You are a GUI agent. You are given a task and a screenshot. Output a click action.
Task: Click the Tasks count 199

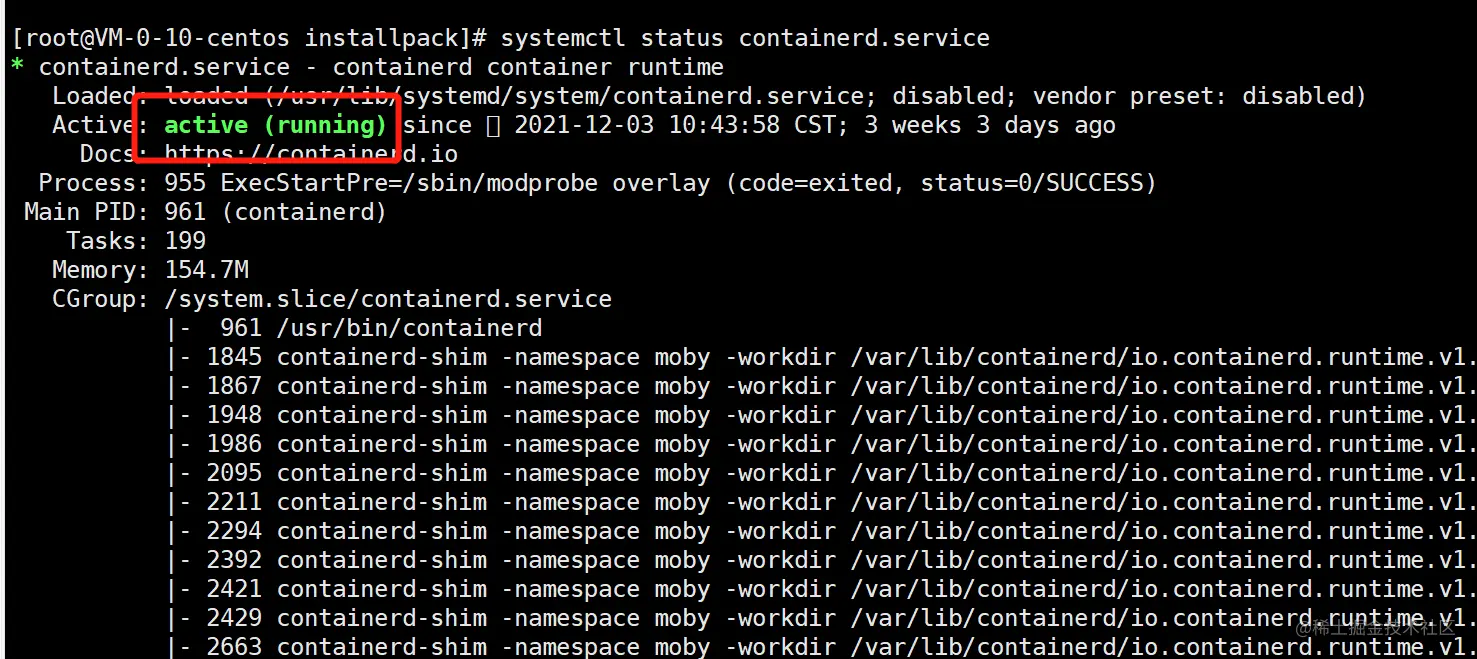tap(185, 241)
